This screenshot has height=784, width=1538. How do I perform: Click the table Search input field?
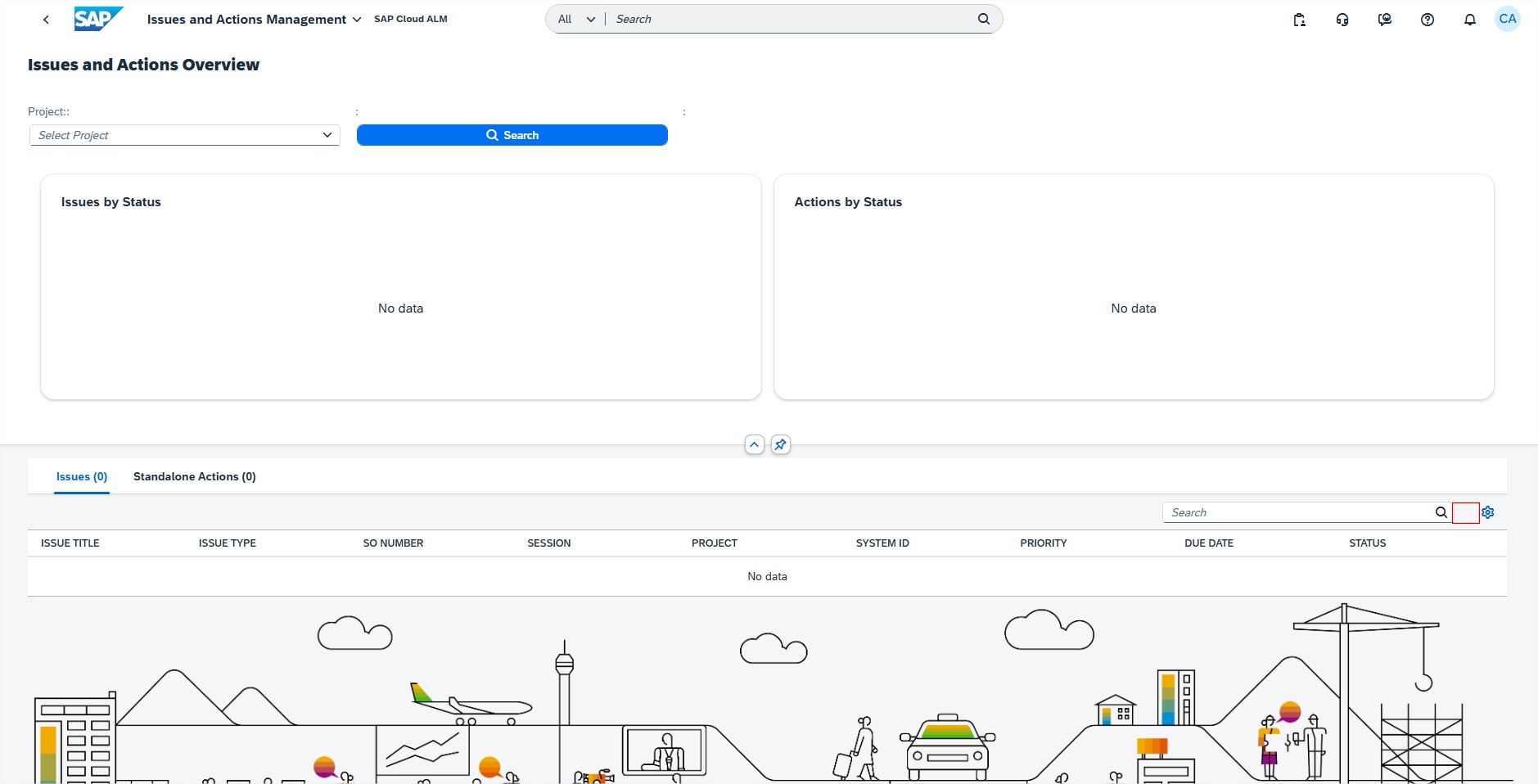(1297, 512)
